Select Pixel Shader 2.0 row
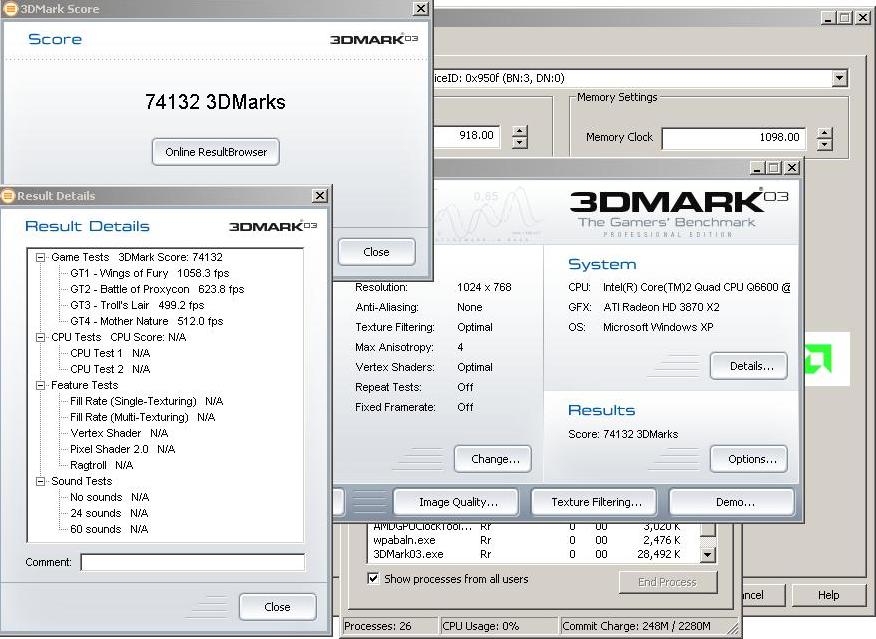This screenshot has width=876, height=639. coord(122,449)
